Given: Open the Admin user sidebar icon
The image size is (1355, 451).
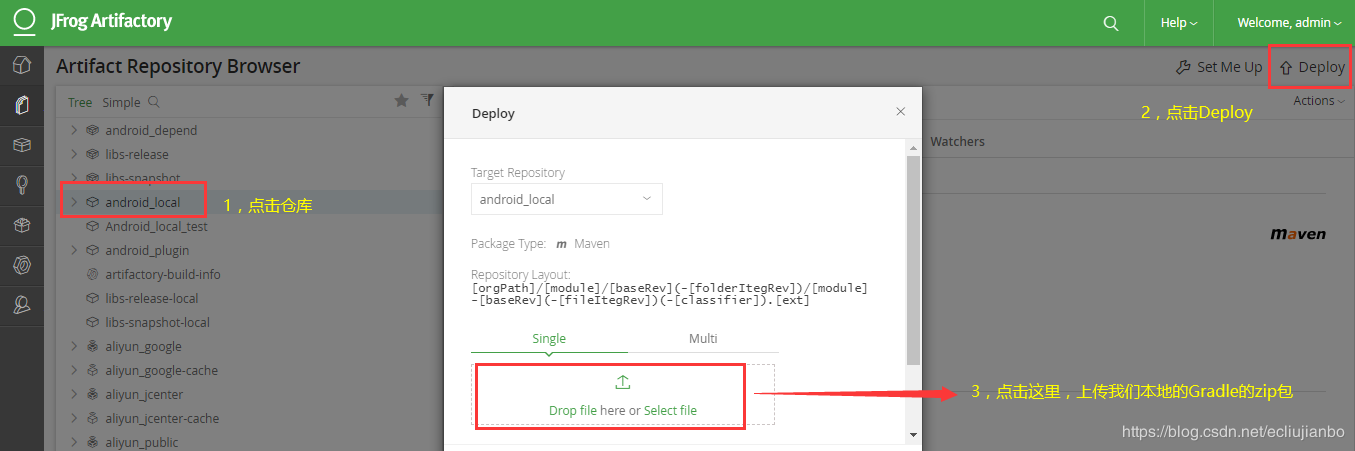Looking at the screenshot, I should (21, 305).
